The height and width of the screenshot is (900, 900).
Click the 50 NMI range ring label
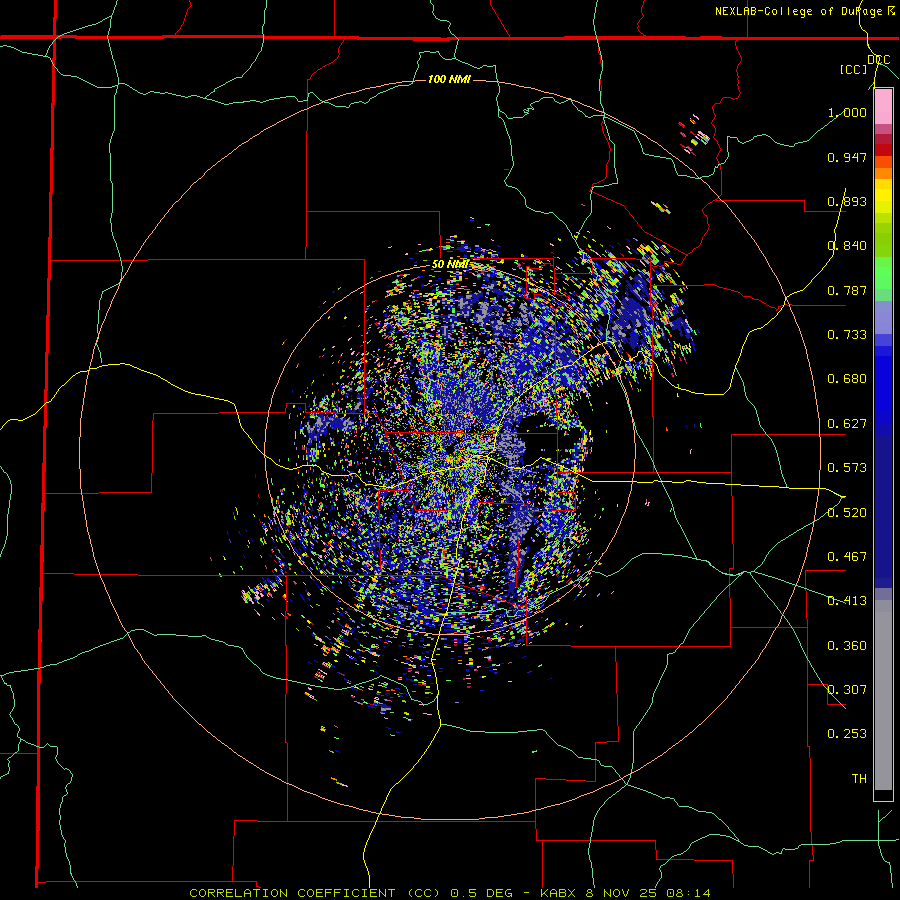[x=451, y=265]
